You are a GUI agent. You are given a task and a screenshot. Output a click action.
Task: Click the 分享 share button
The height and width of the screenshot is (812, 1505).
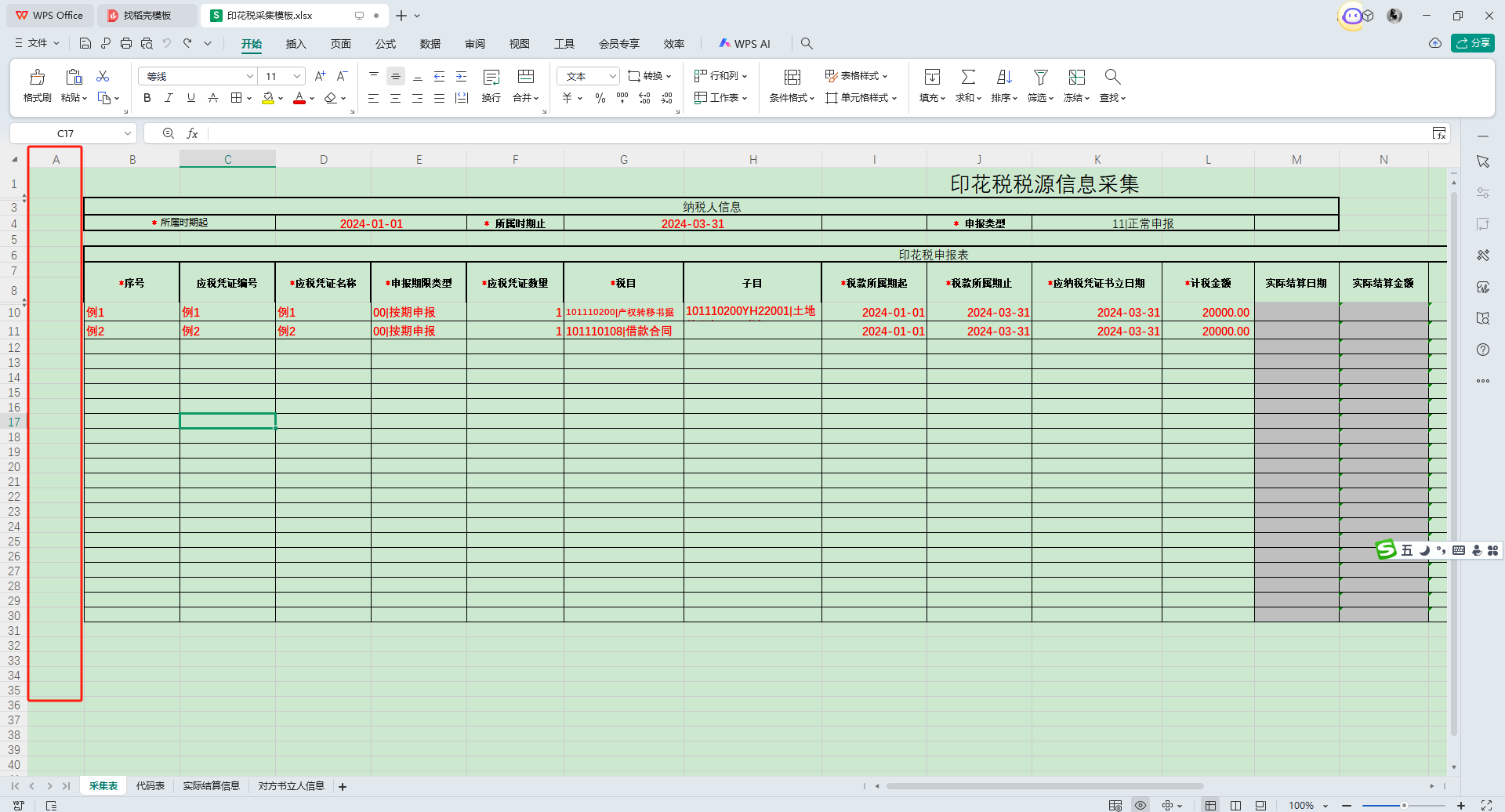(x=1473, y=43)
